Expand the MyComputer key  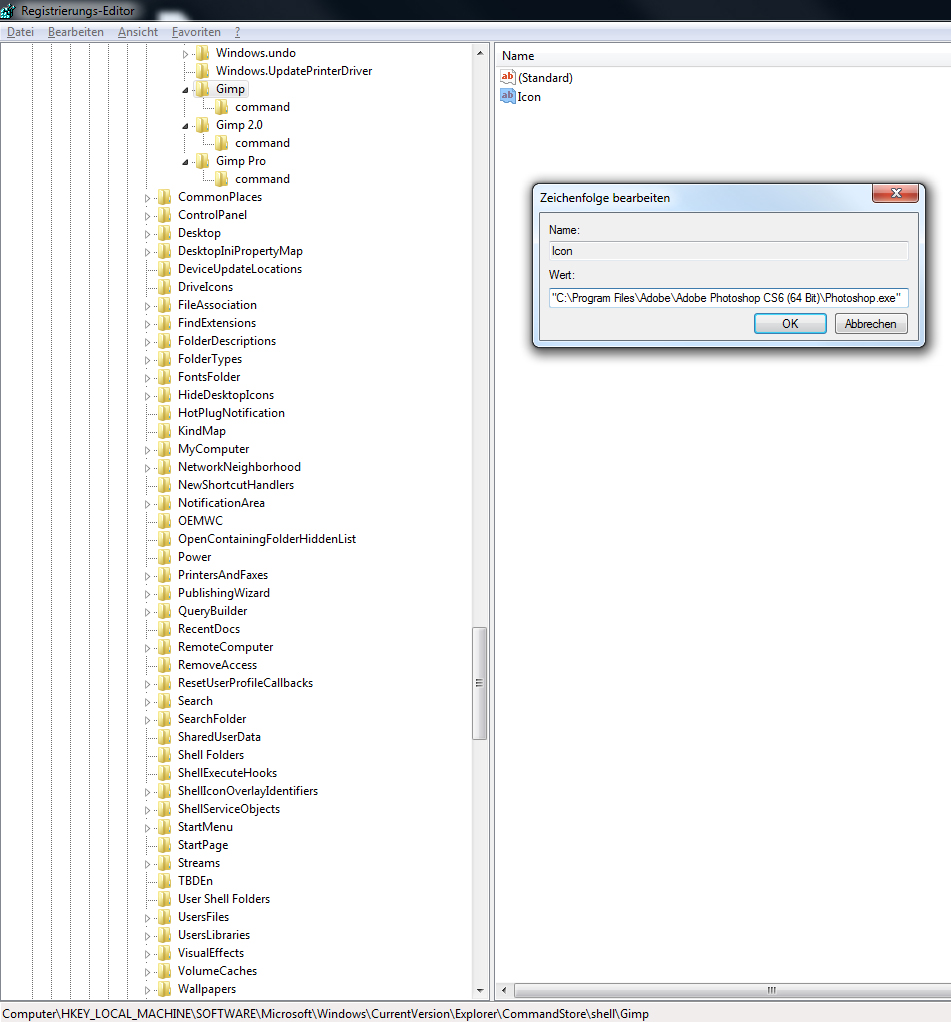pos(147,450)
